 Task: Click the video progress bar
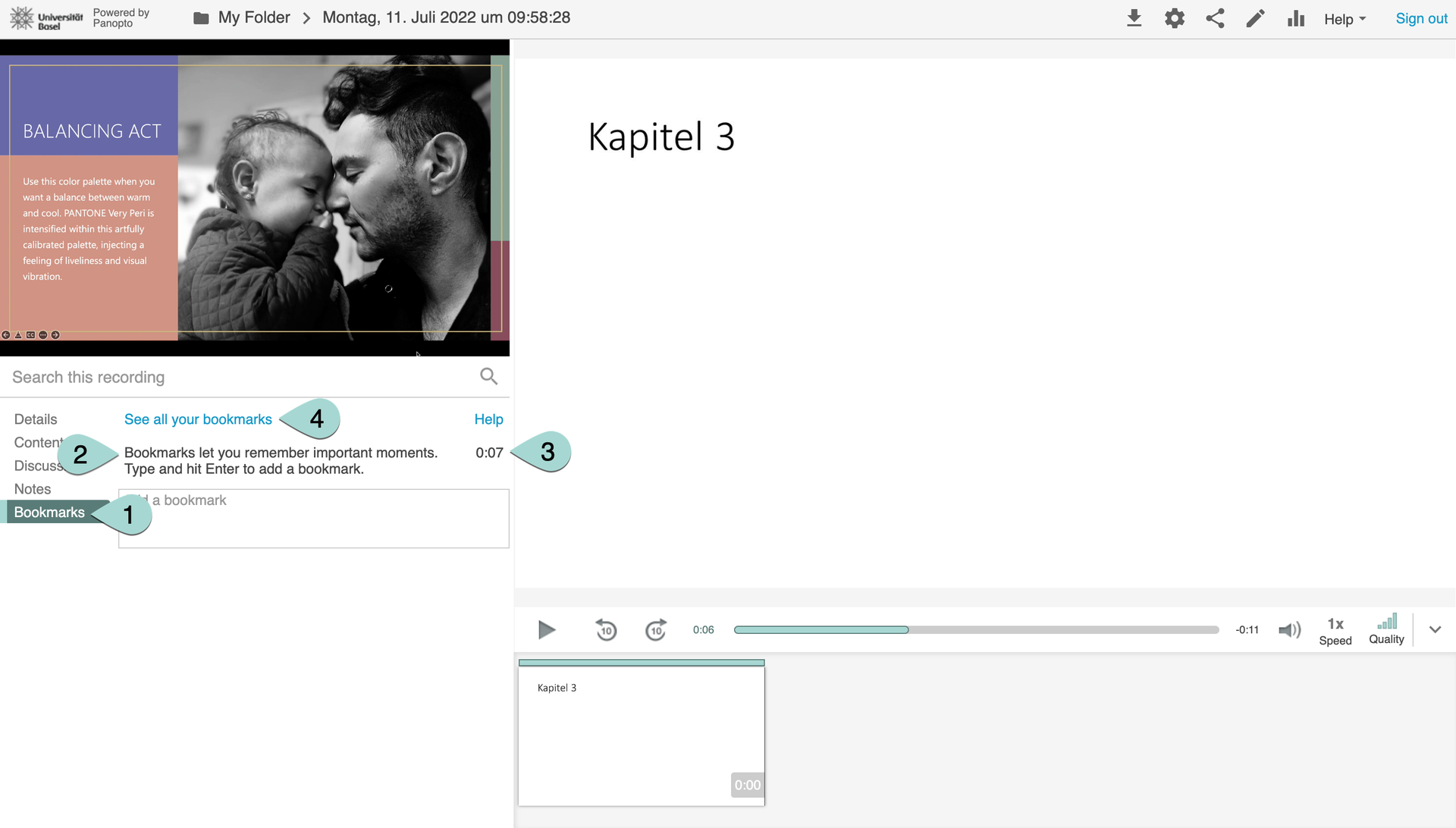[975, 629]
